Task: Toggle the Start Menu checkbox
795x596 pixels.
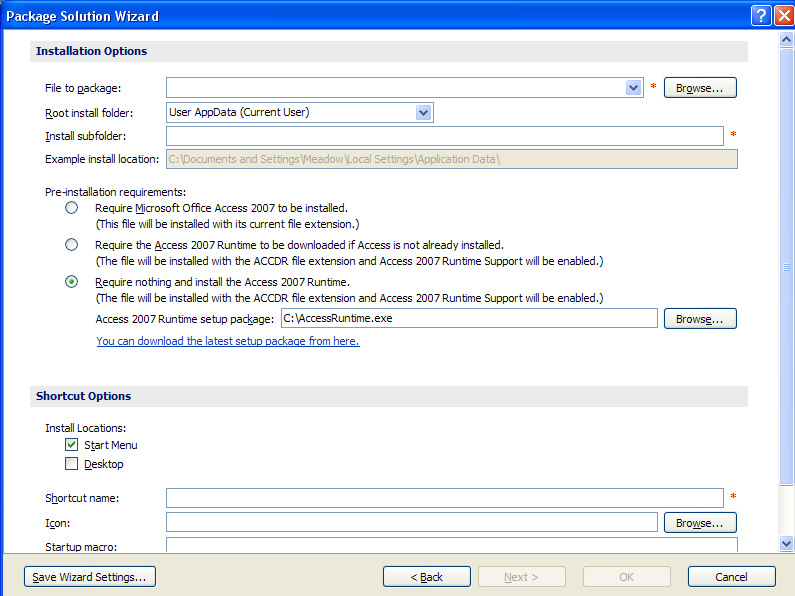Action: [71, 445]
